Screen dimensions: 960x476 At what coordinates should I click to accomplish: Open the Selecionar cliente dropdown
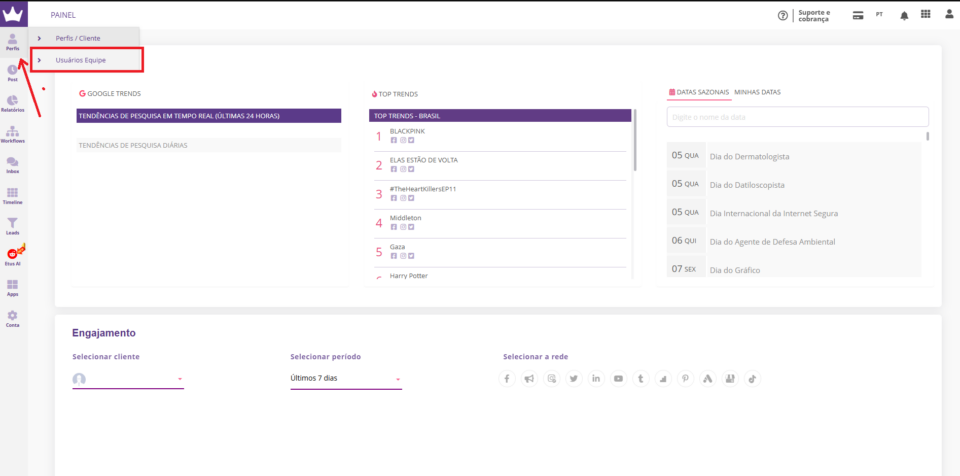click(x=128, y=379)
